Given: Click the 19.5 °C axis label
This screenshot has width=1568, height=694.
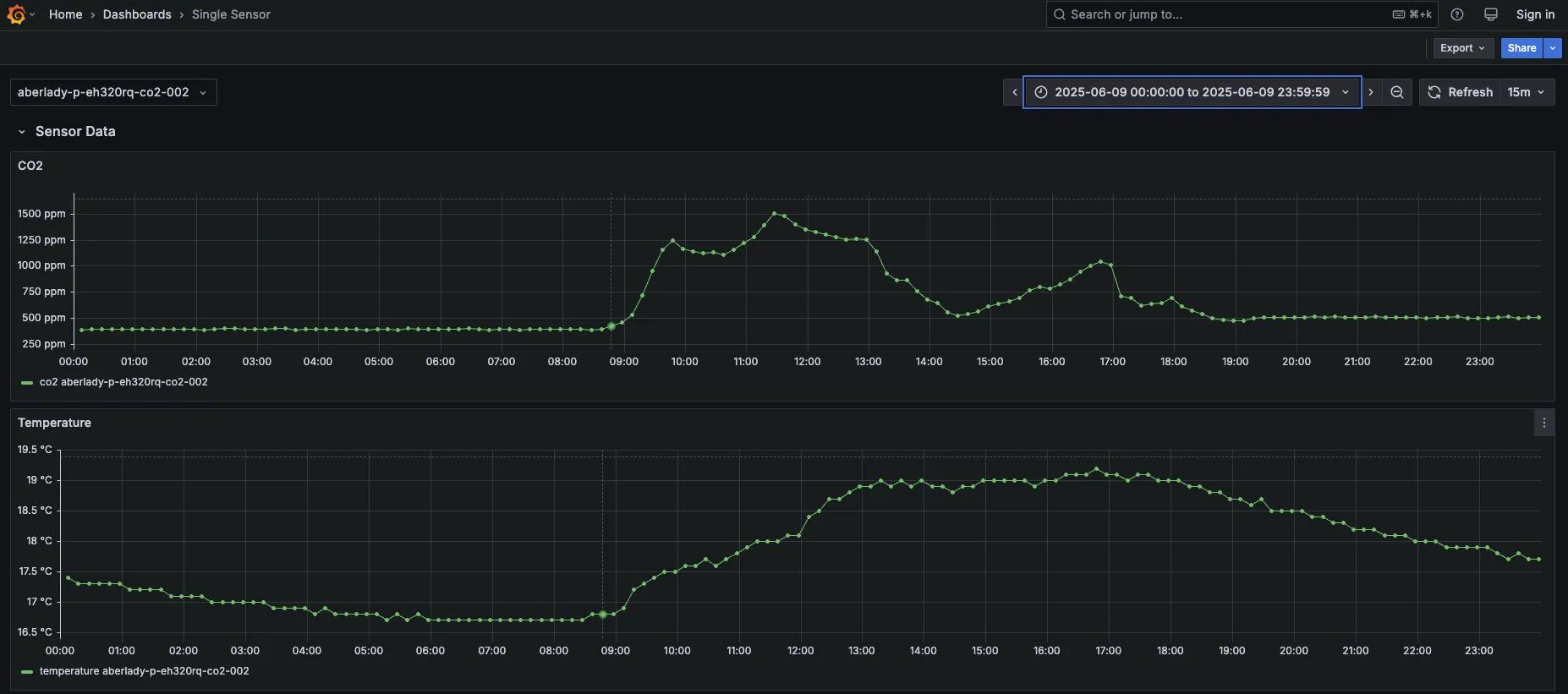Looking at the screenshot, I should tap(35, 450).
